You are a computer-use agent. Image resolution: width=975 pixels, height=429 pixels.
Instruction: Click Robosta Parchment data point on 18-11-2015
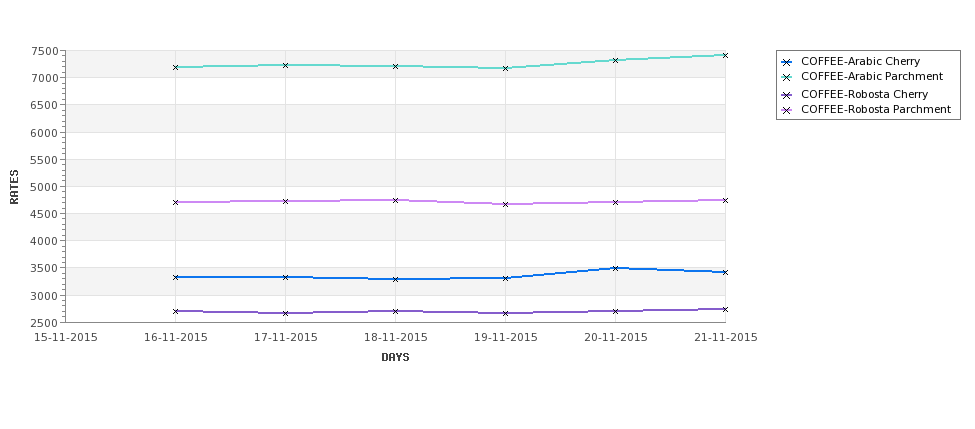pos(395,200)
